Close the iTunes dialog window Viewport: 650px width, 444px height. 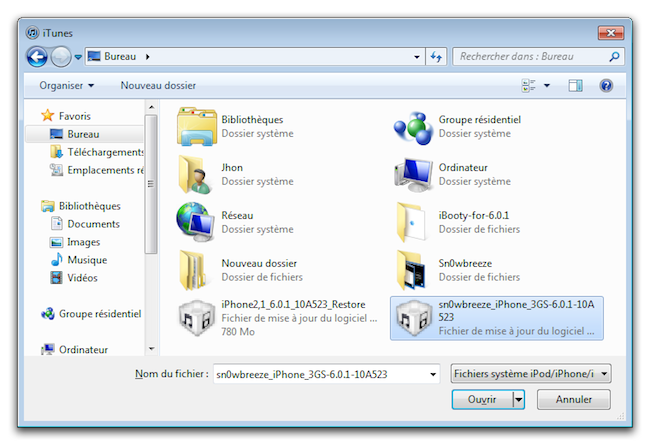click(x=611, y=33)
